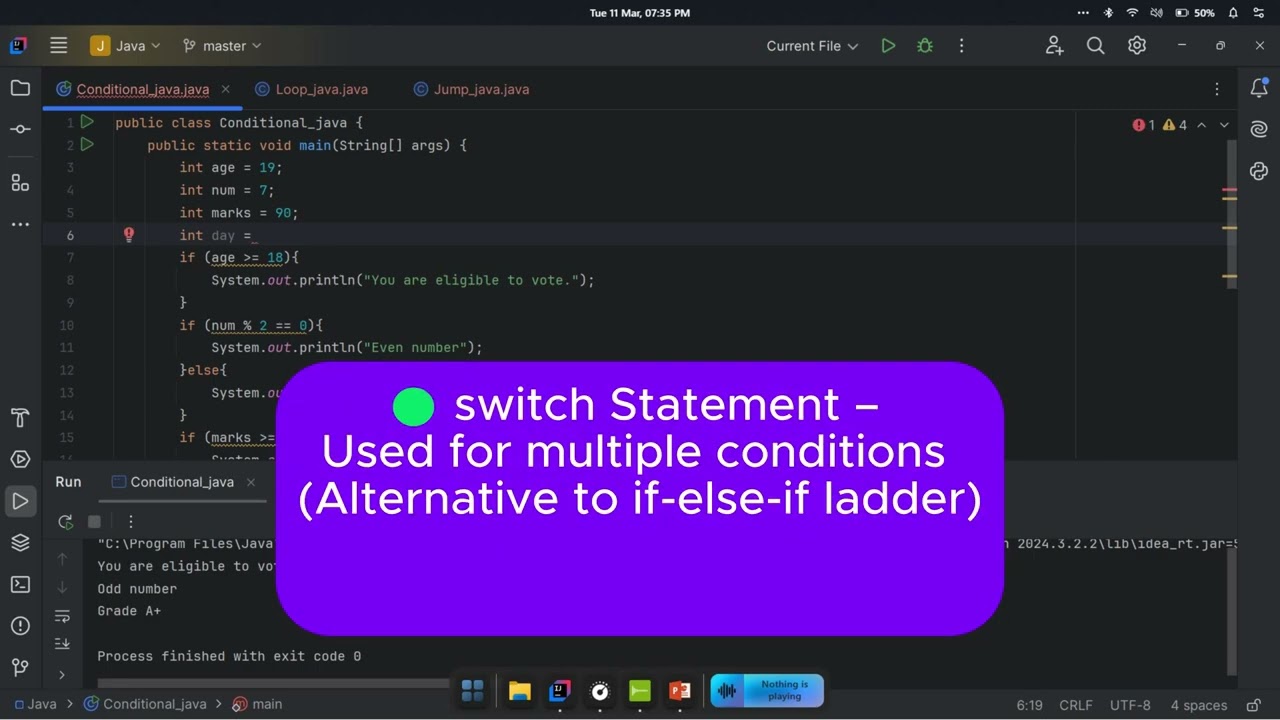
Task: Rerun Conditional_java in Run panel
Action: click(x=66, y=521)
